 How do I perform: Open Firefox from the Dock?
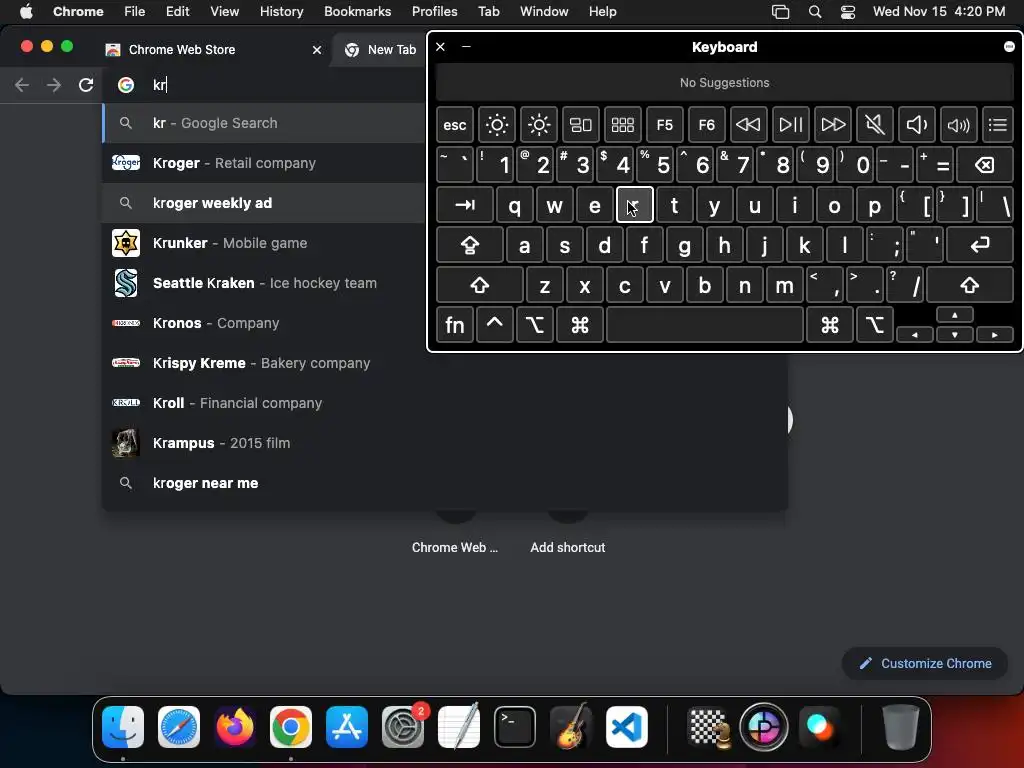point(234,726)
